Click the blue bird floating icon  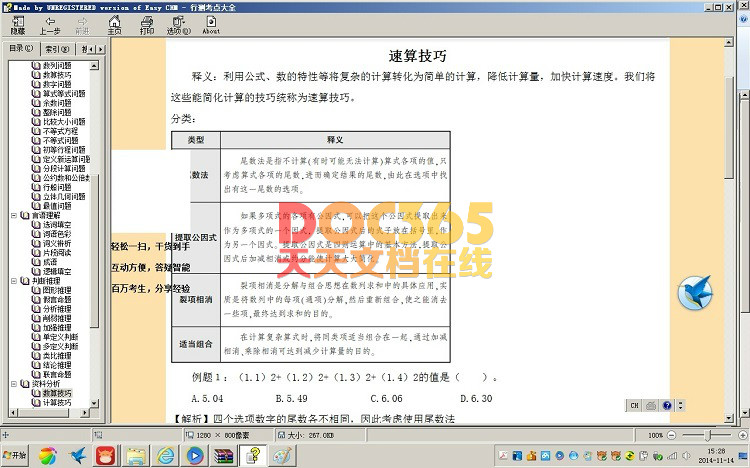pos(694,294)
